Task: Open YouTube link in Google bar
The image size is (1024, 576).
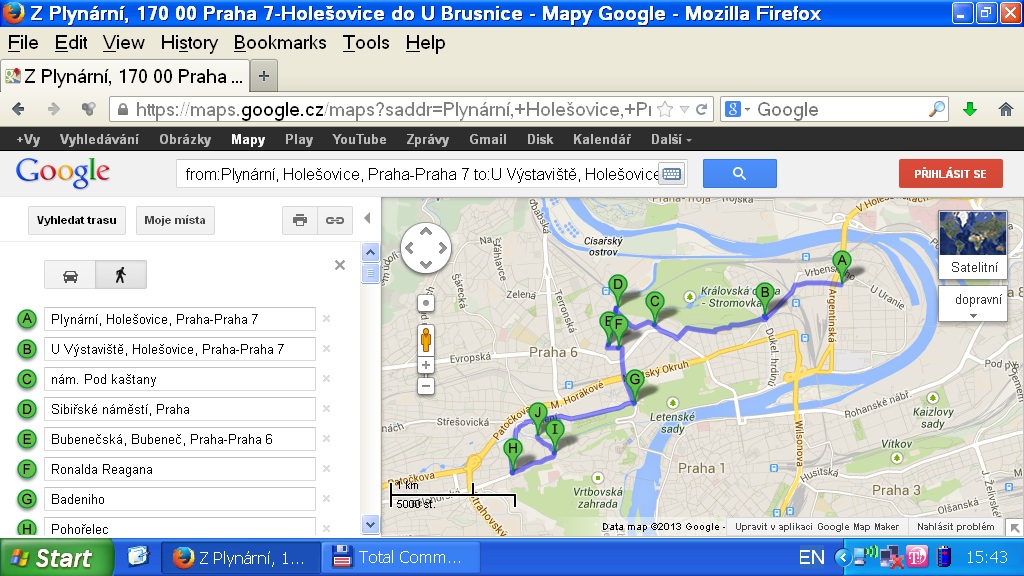Action: coord(359,139)
